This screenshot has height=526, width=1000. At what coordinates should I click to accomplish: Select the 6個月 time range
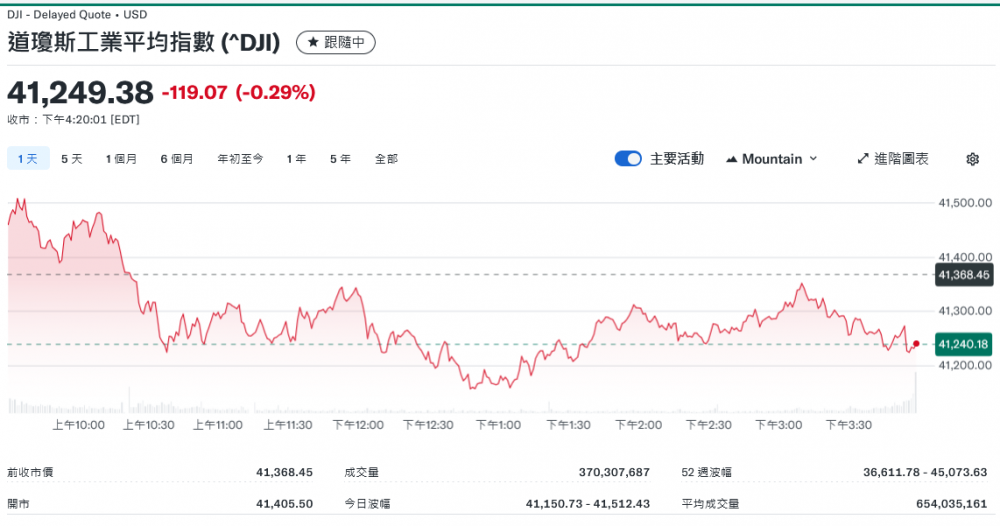[177, 159]
